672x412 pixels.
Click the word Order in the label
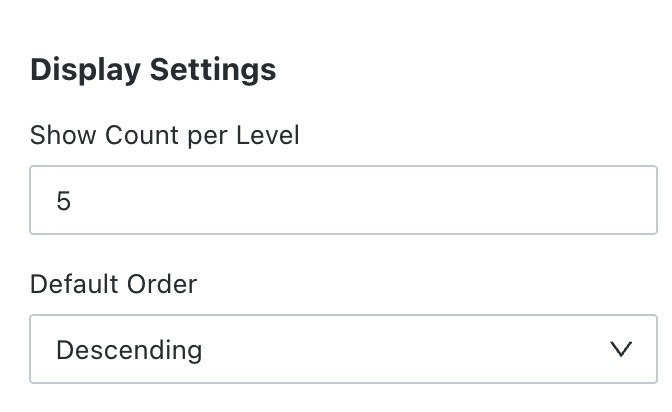click(162, 284)
